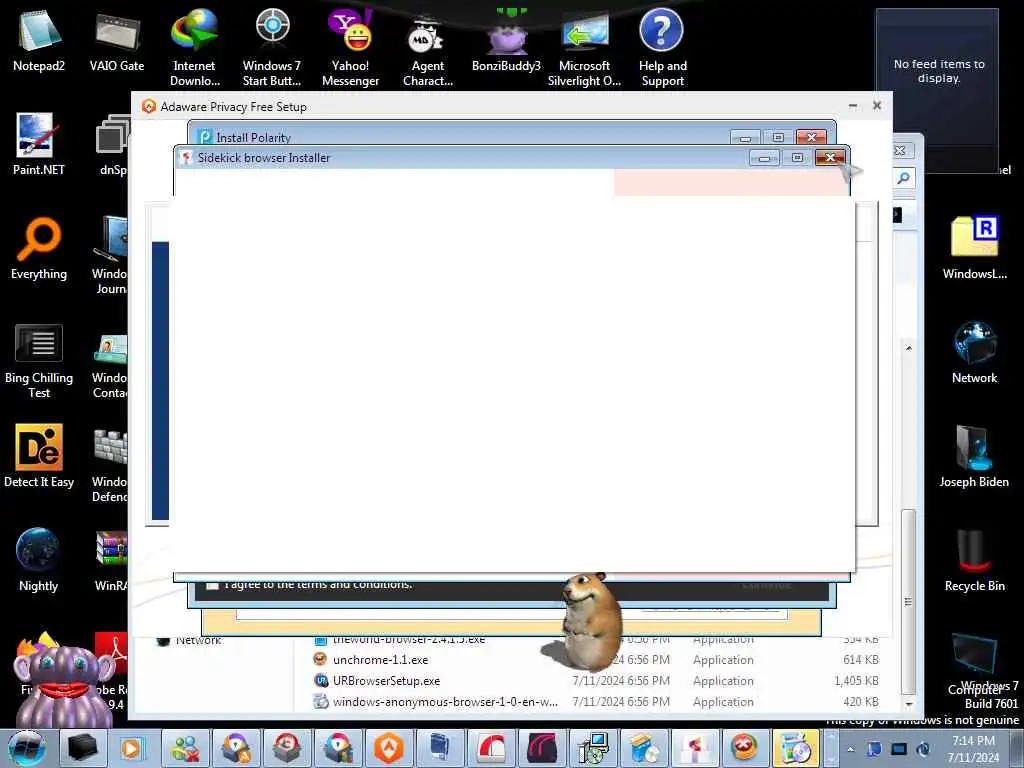Open the red X circle taskbar icon
The image size is (1024, 768).
[x=744, y=748]
